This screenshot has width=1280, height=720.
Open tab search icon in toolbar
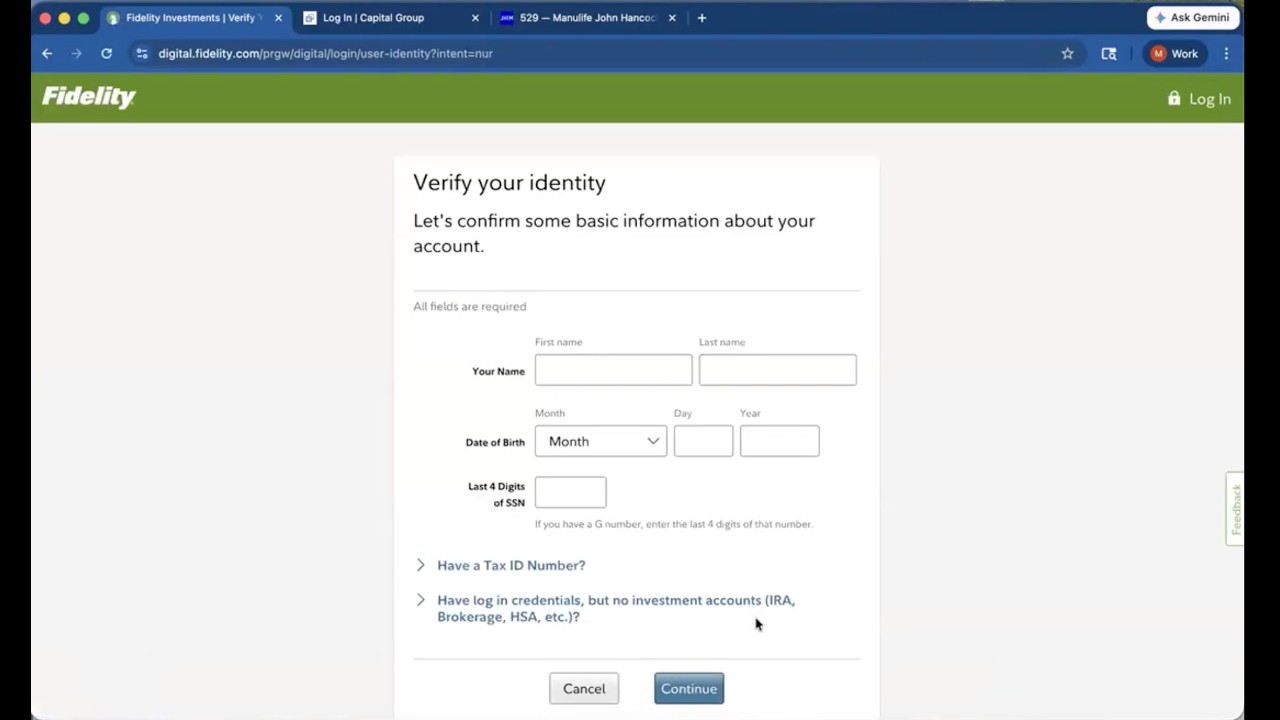[x=1109, y=53]
